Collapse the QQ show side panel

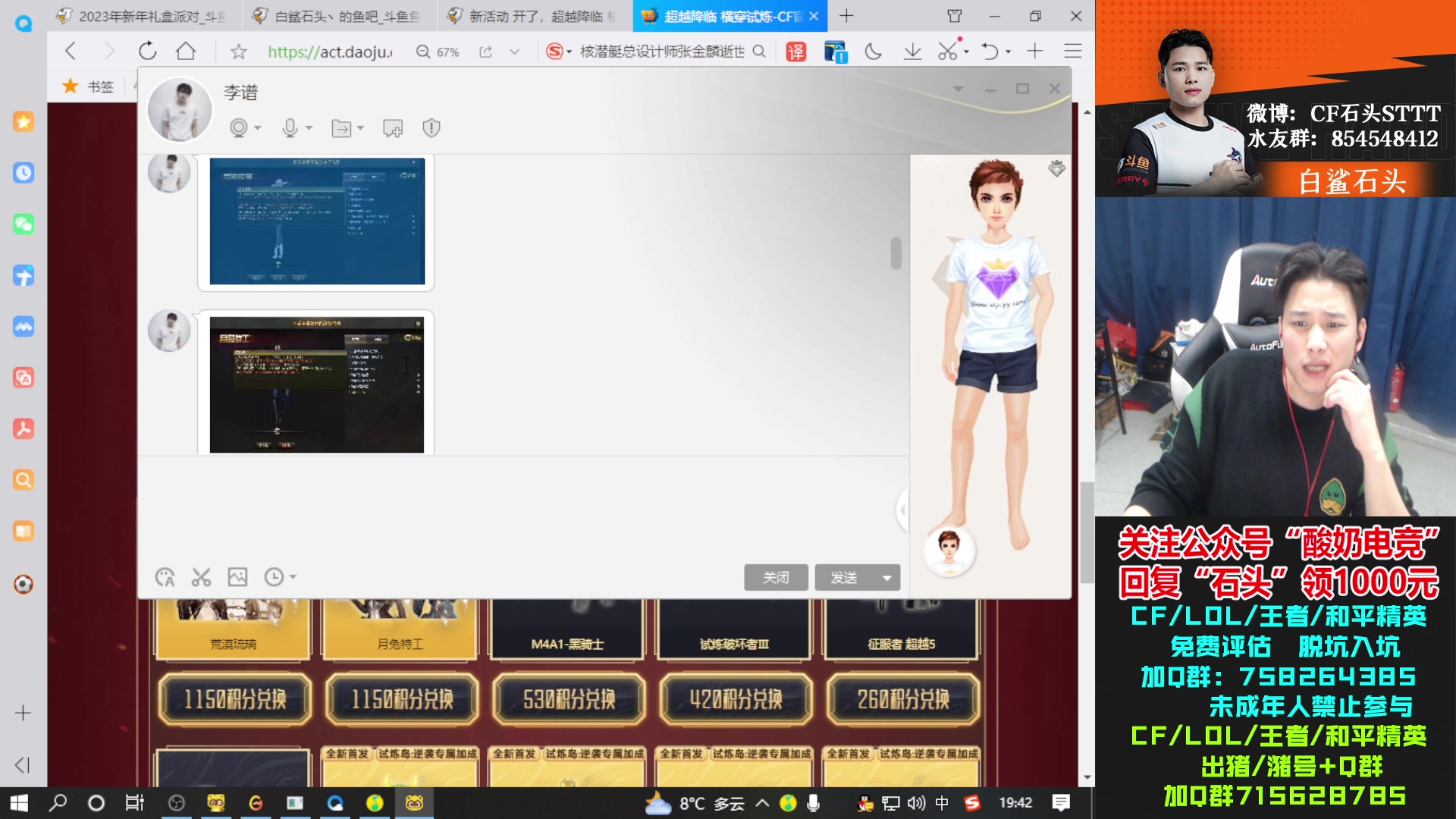tap(902, 510)
